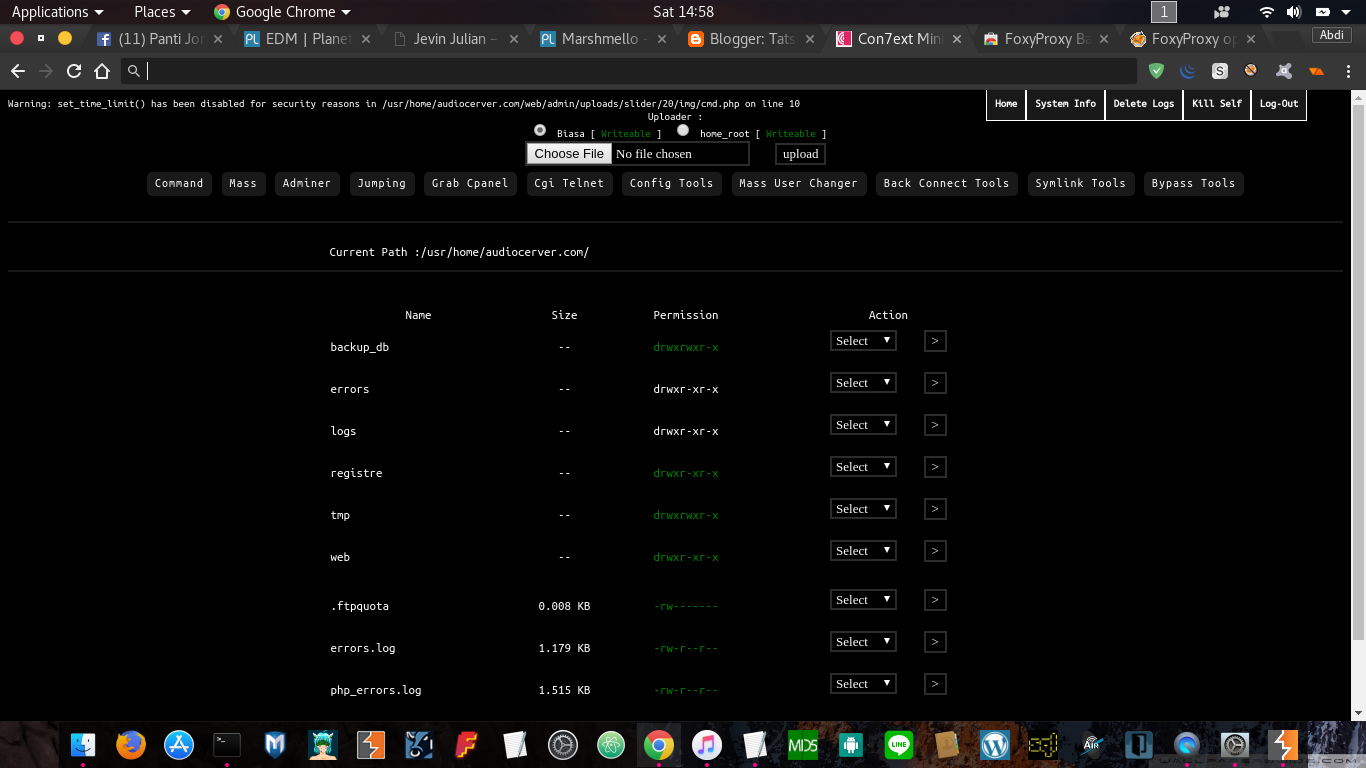Open the Select dropdown for php_errors.log
This screenshot has height=768, width=1366.
coord(863,684)
